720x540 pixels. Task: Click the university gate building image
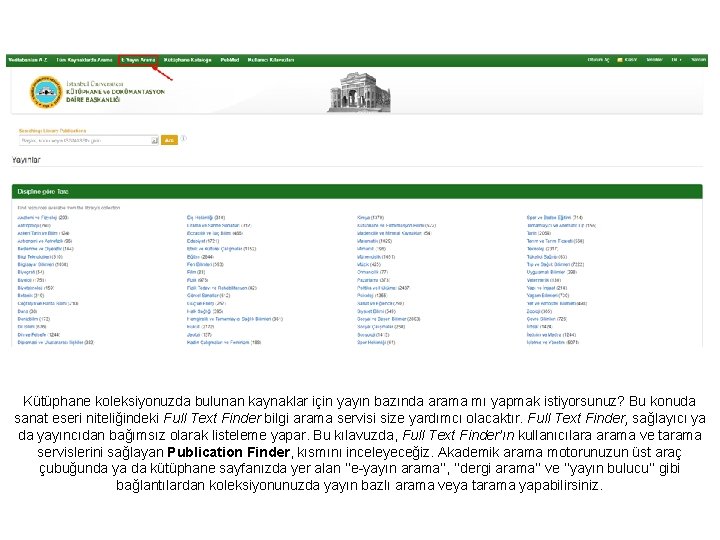coord(360,92)
